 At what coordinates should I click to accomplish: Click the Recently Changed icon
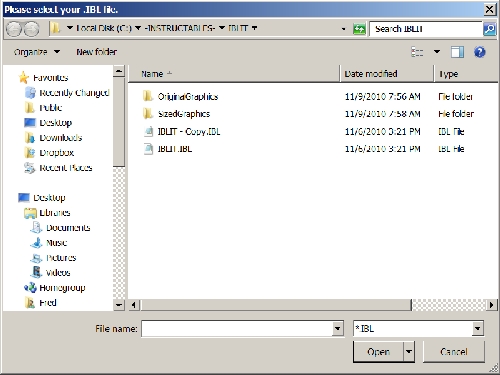pos(30,92)
